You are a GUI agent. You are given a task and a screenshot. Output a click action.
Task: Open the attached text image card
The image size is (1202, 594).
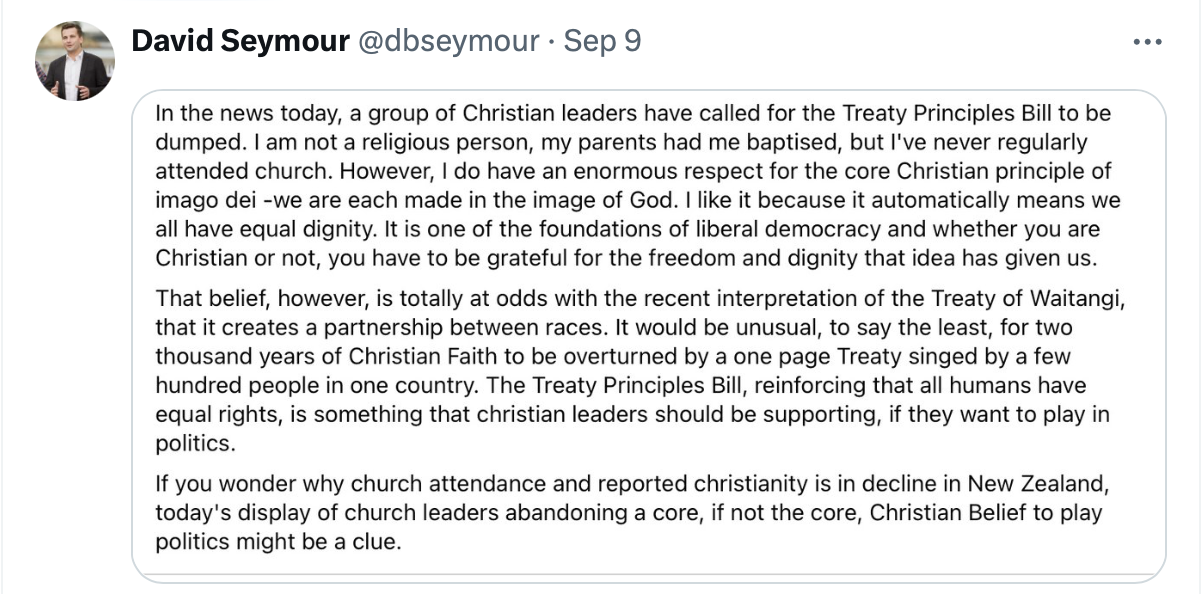click(x=648, y=336)
